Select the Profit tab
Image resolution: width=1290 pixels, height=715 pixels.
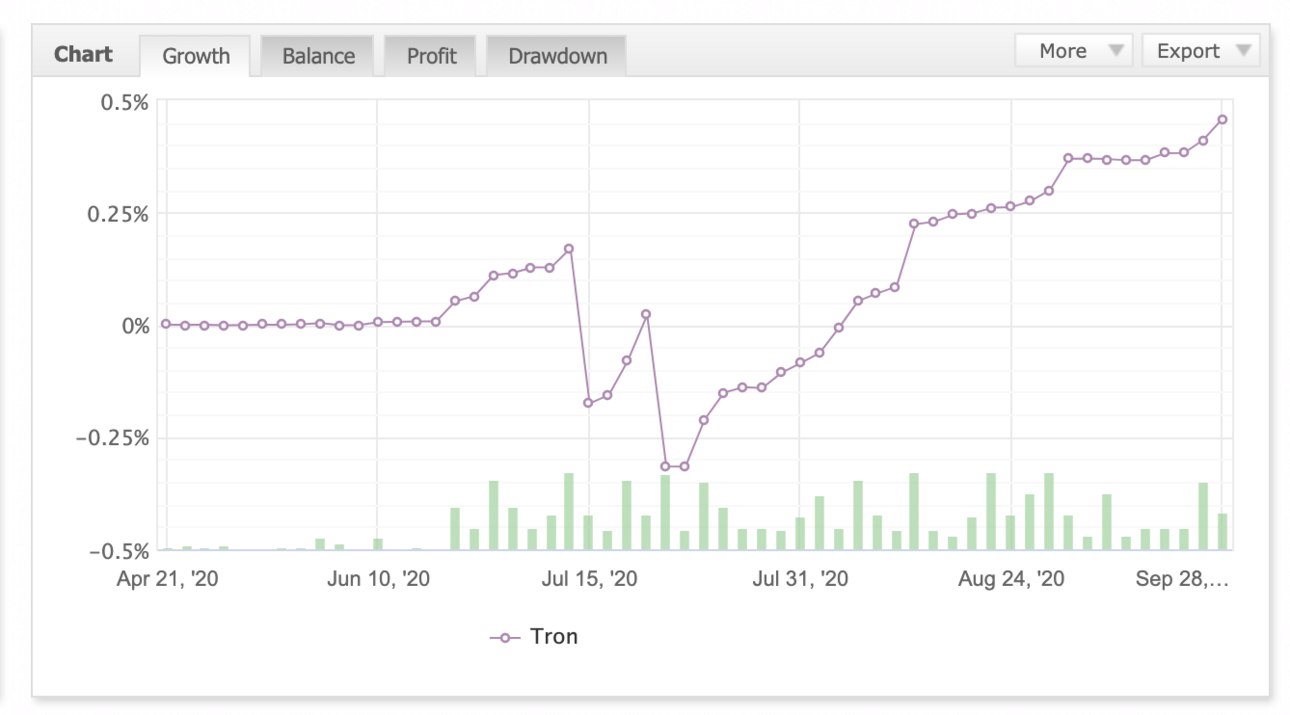(431, 56)
